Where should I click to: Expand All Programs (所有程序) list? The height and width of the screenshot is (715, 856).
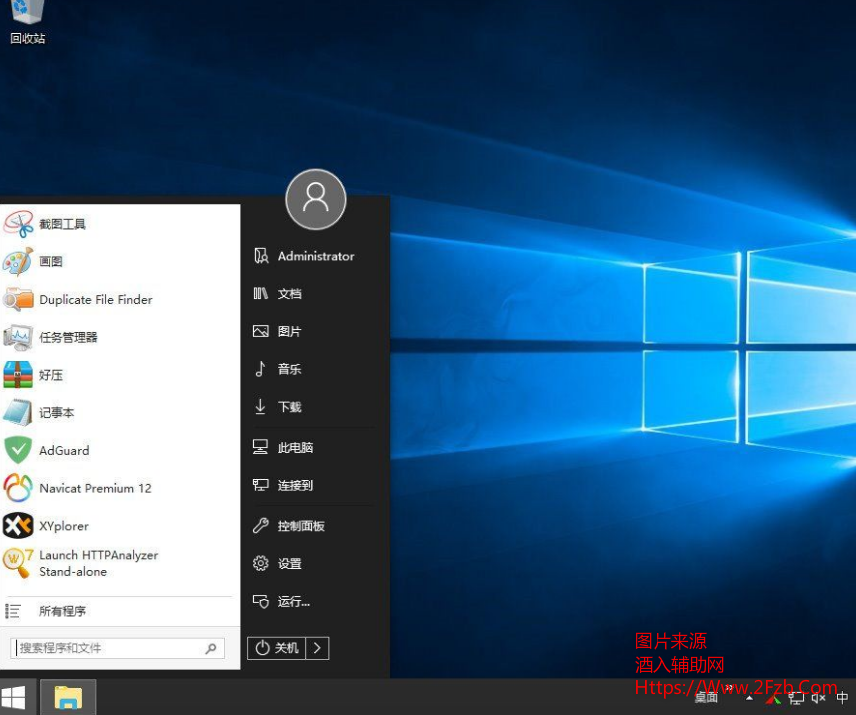(x=62, y=611)
